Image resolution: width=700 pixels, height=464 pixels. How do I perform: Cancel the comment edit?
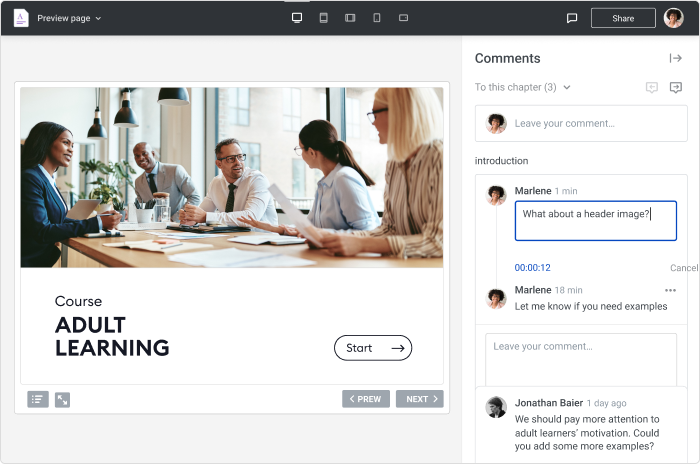(684, 268)
